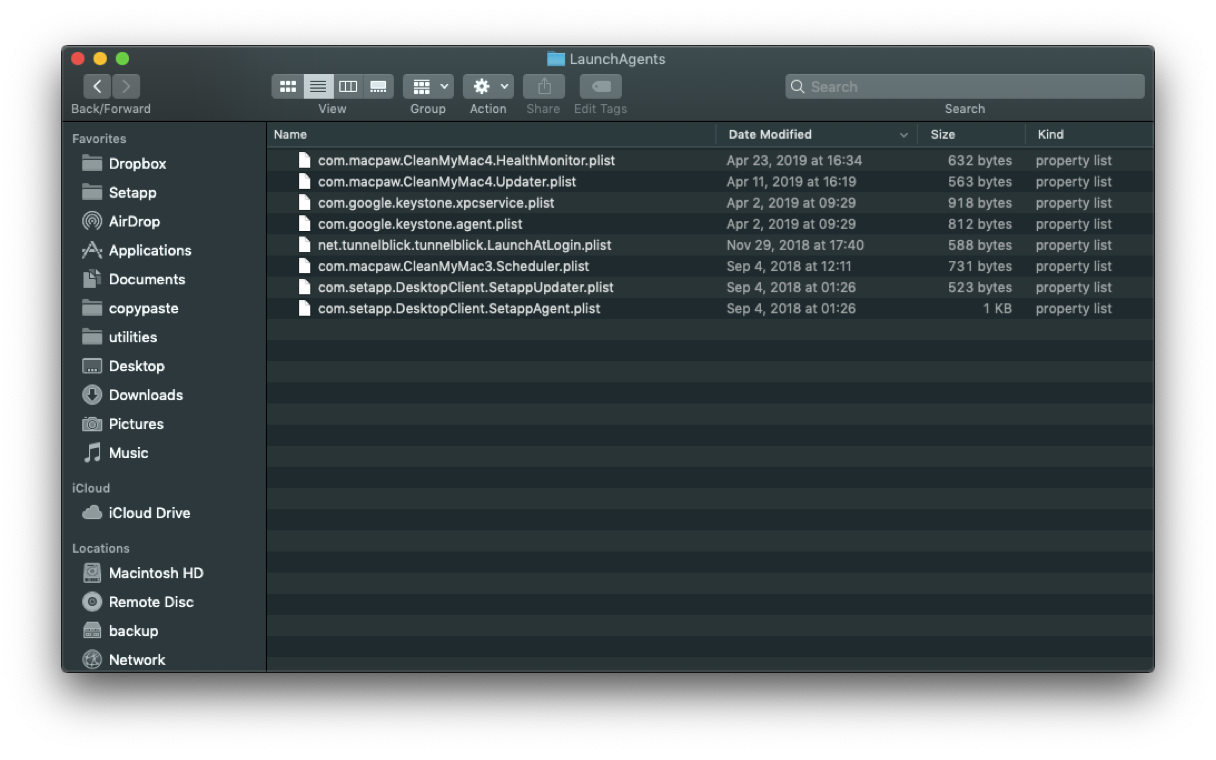Switch to column view
The width and height of the screenshot is (1216, 760).
(x=348, y=87)
